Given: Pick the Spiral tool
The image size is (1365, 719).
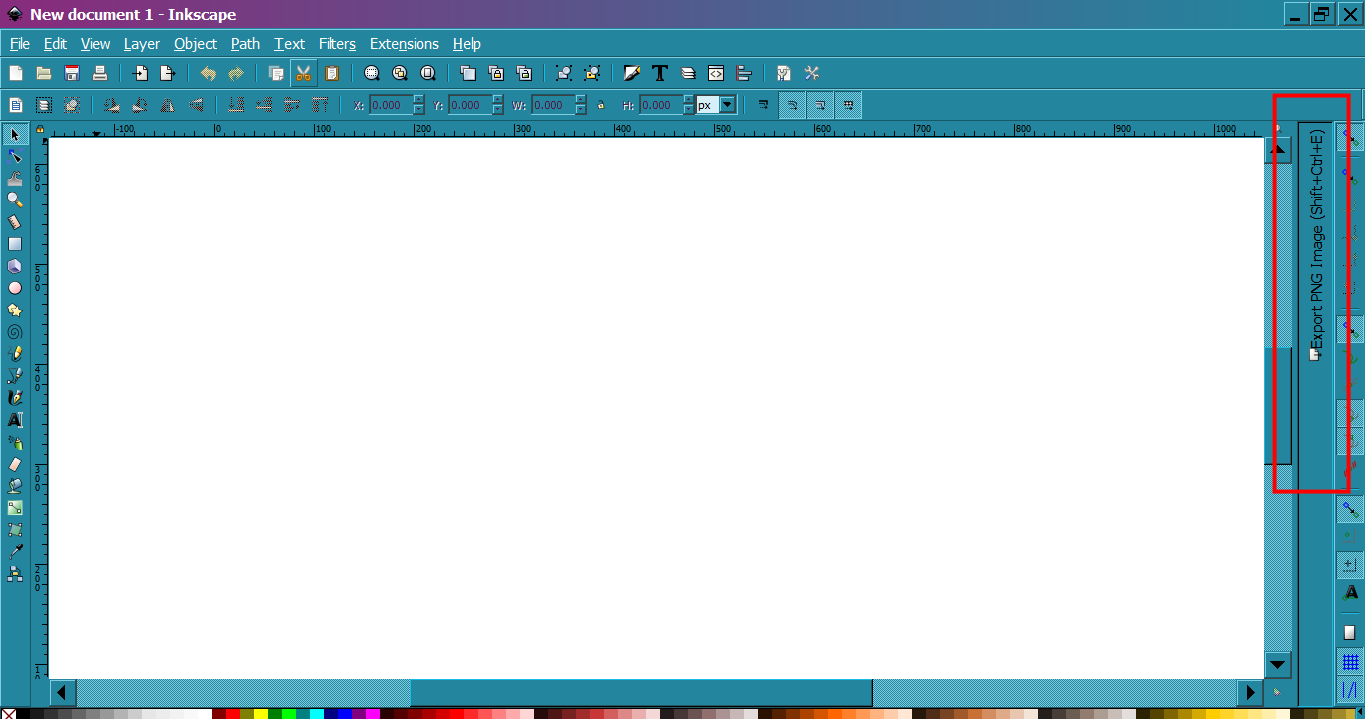Looking at the screenshot, I should click(15, 332).
